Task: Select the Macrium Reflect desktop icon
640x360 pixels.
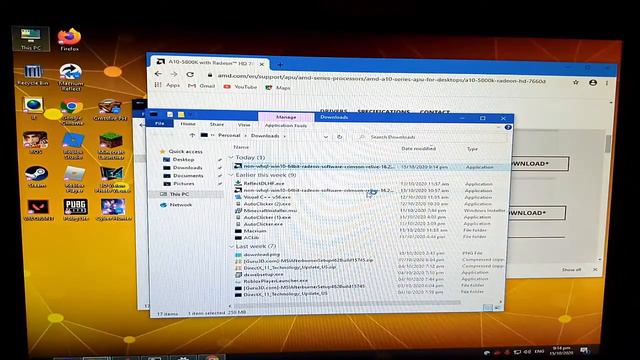Action: (x=71, y=77)
